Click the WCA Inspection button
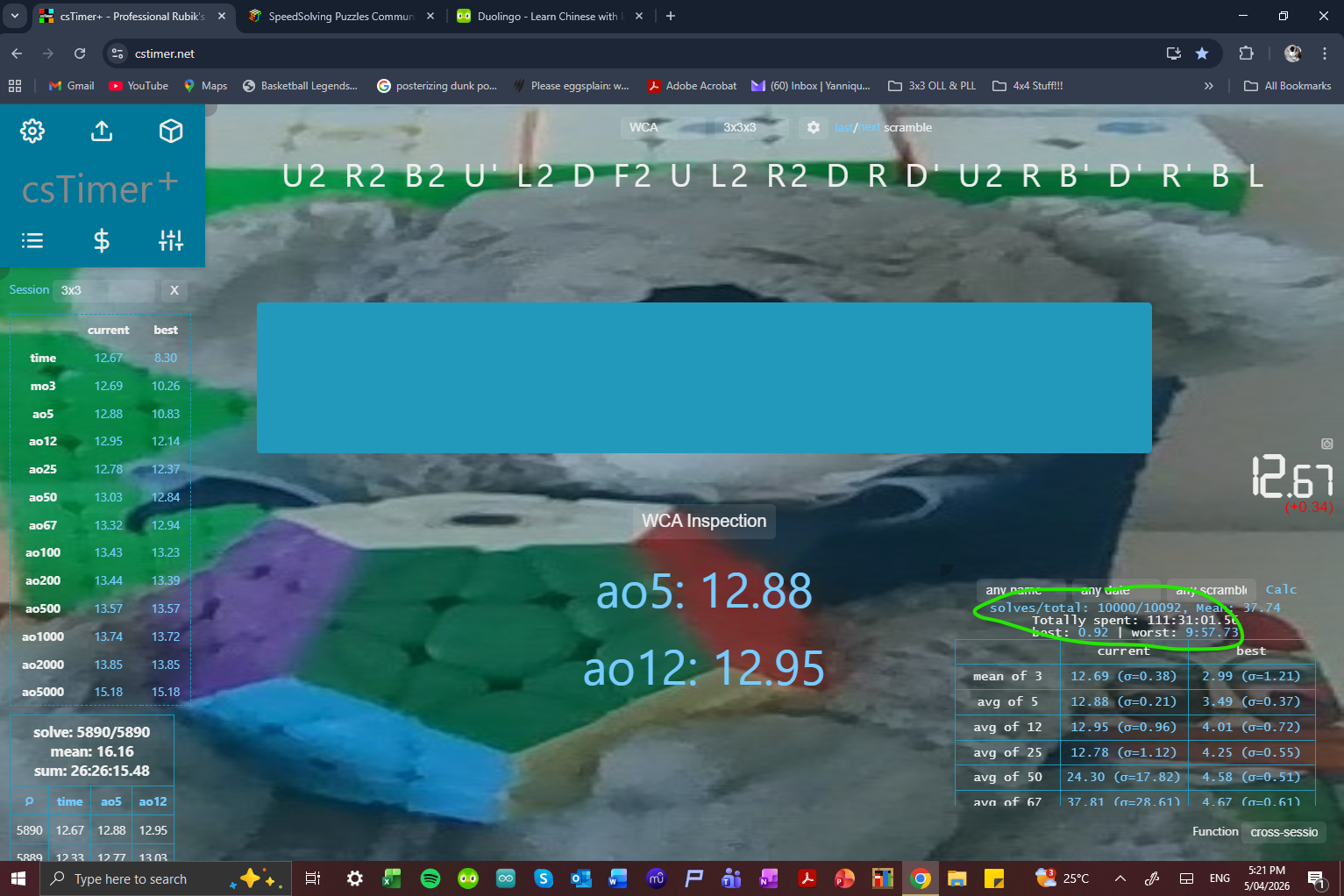Screen dimensions: 1344x896 click(704, 521)
